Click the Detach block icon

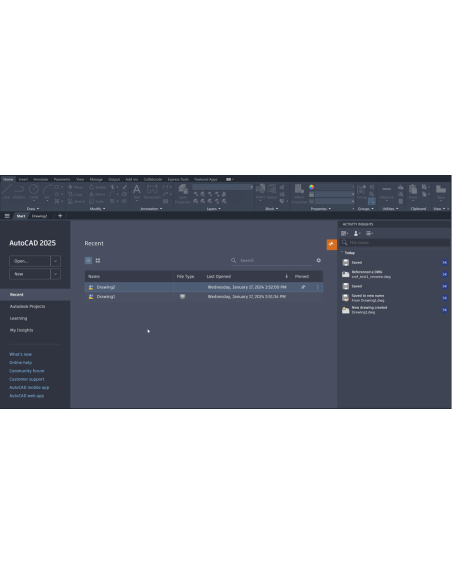[x=272, y=191]
